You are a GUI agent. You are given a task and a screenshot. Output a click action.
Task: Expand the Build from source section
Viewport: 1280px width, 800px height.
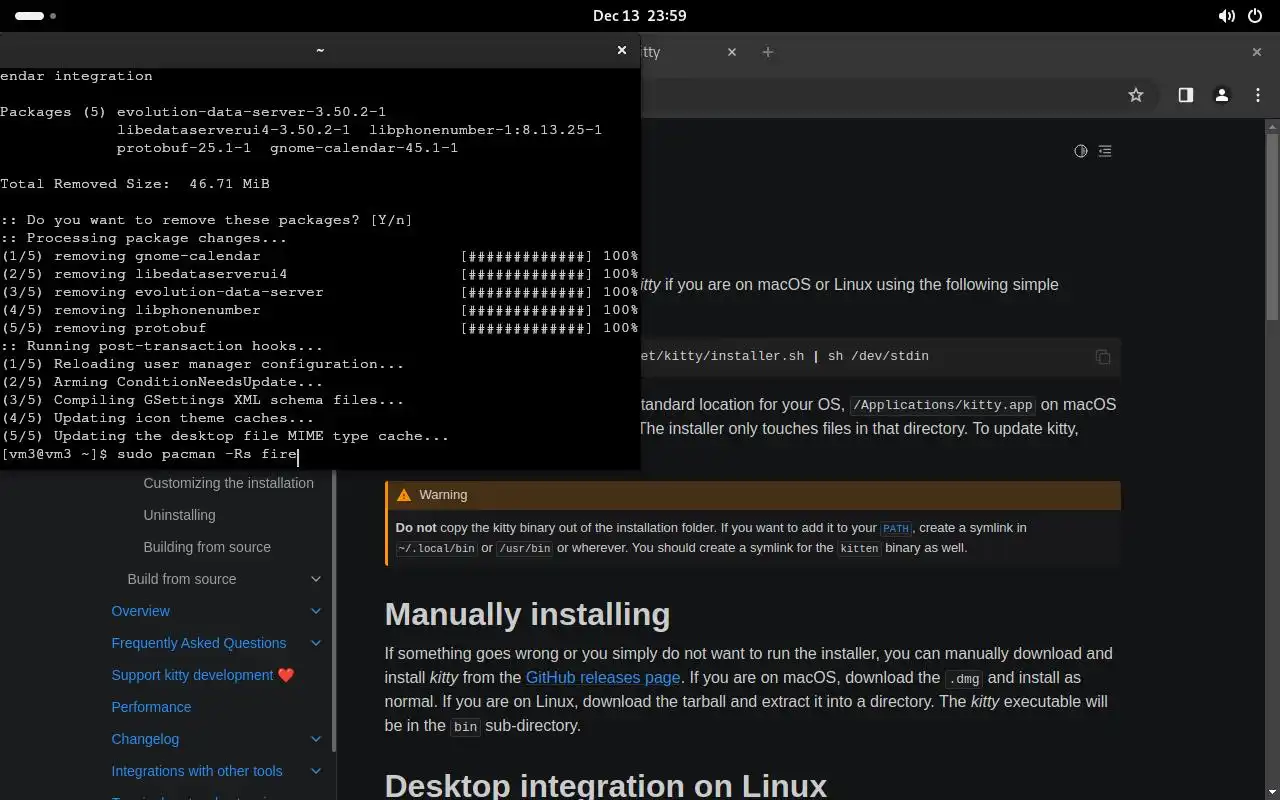(x=316, y=579)
